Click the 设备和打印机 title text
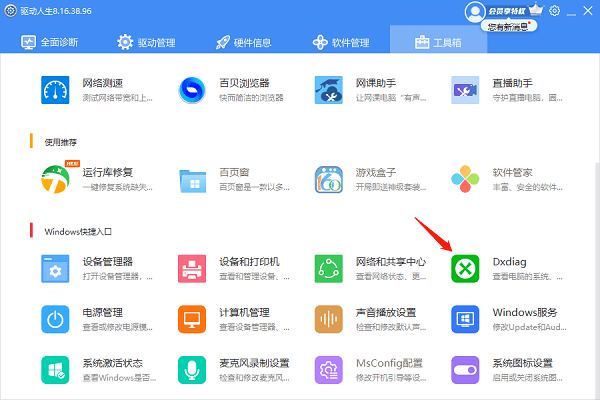The height and width of the screenshot is (400, 600). (249, 262)
